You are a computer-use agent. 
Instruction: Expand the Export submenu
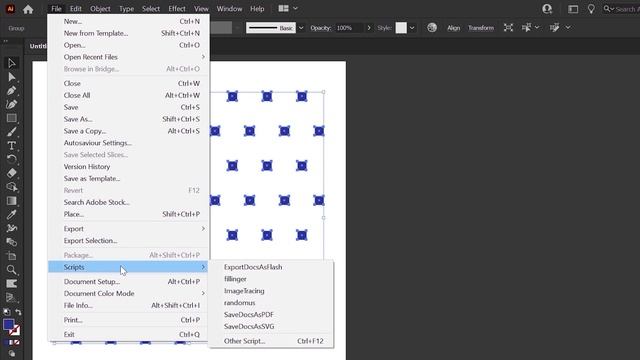(x=129, y=229)
